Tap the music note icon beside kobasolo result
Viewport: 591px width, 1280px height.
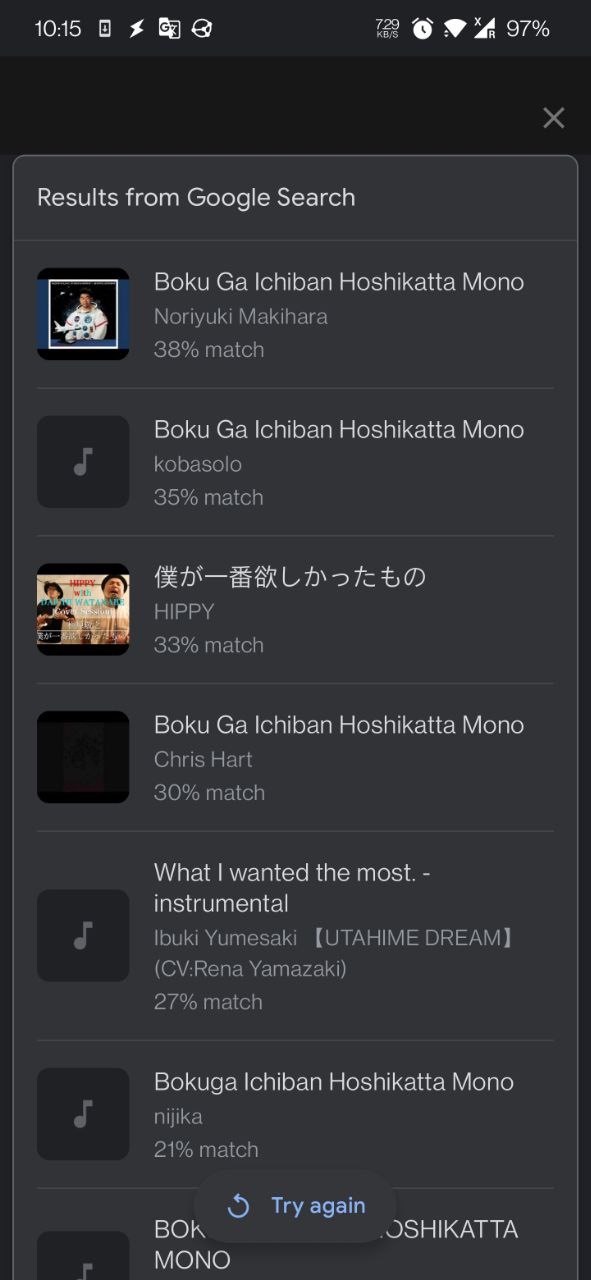tap(83, 461)
